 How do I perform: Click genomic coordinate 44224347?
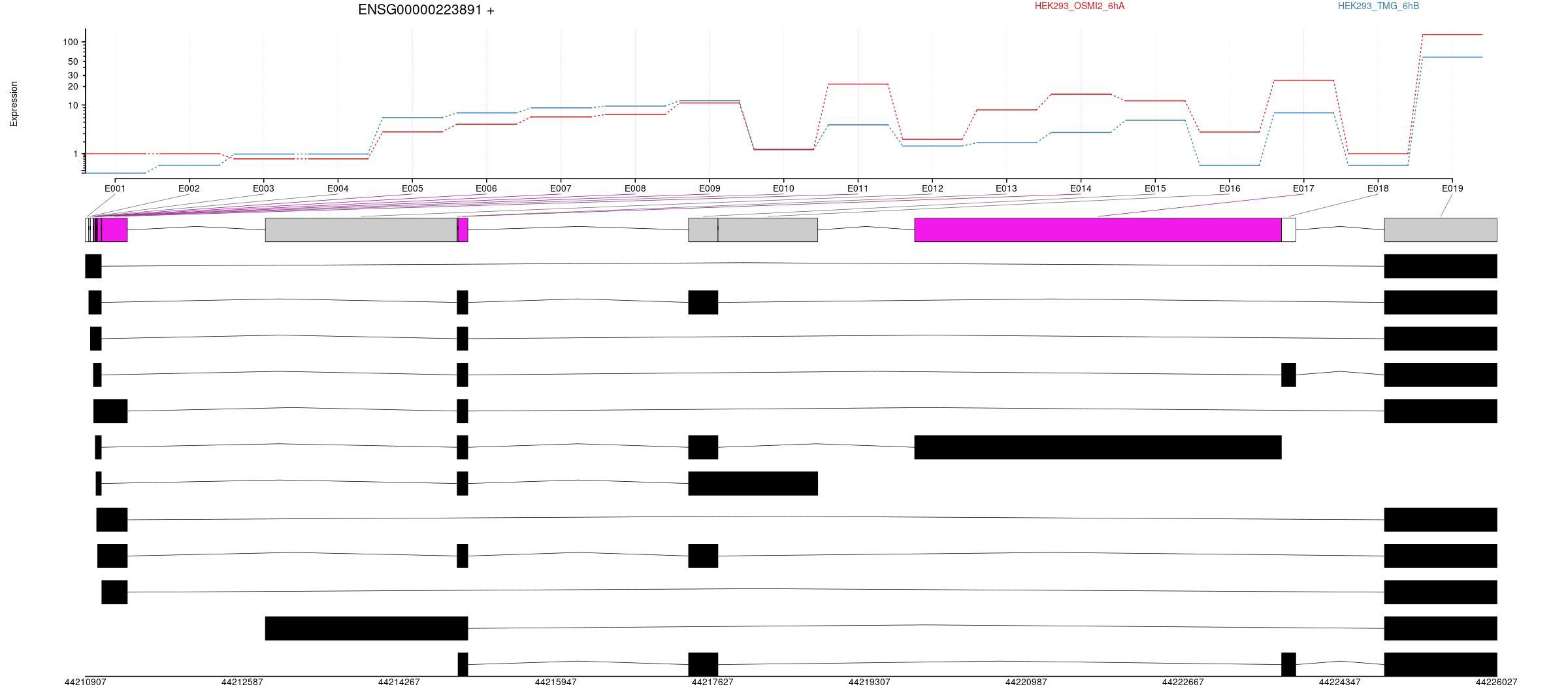[1340, 683]
